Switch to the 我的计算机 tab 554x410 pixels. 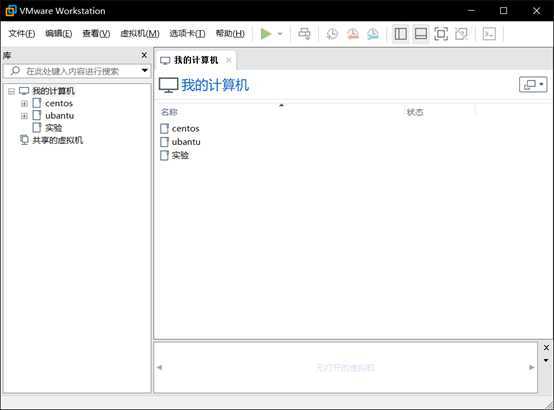(196, 60)
